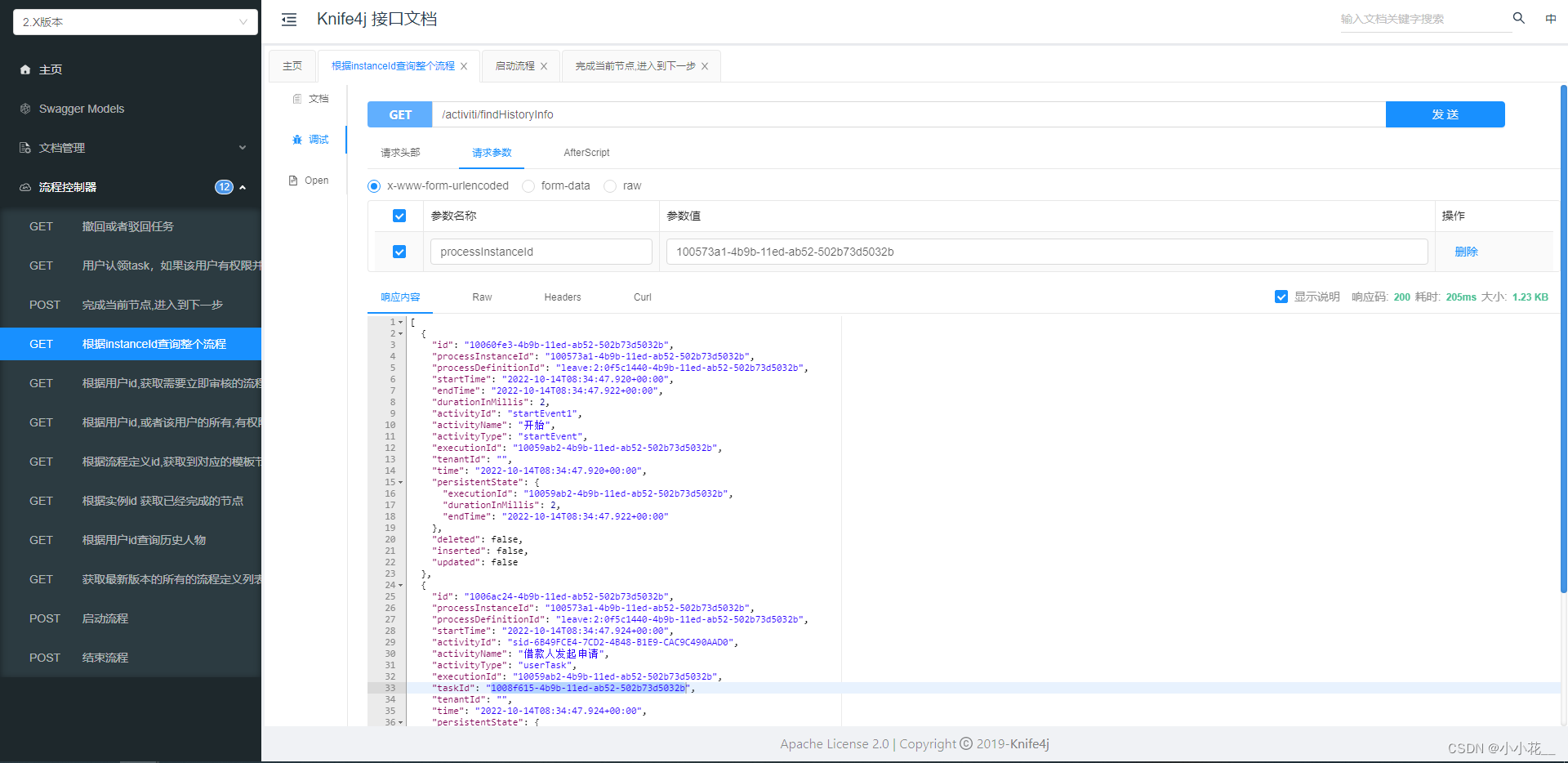This screenshot has height=763, width=1568.
Task: Close the 根据instanceId查询整个流程 tab
Action: [464, 66]
